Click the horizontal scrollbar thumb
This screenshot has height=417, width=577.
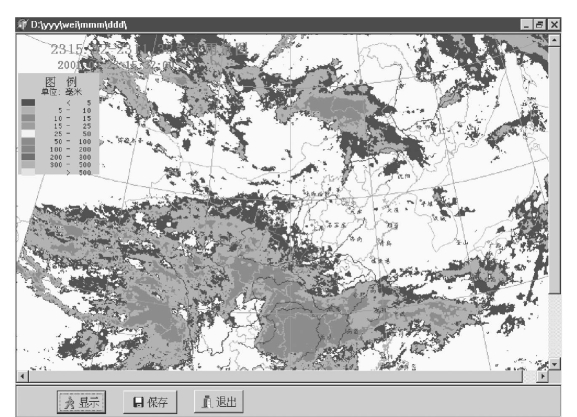pyautogui.click(x=276, y=376)
